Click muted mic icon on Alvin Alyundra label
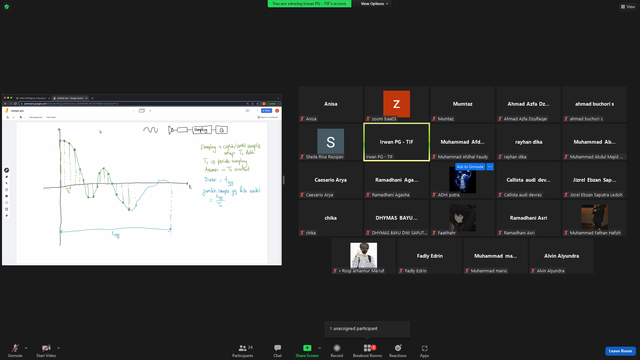The height and width of the screenshot is (360, 640). pyautogui.click(x=533, y=271)
